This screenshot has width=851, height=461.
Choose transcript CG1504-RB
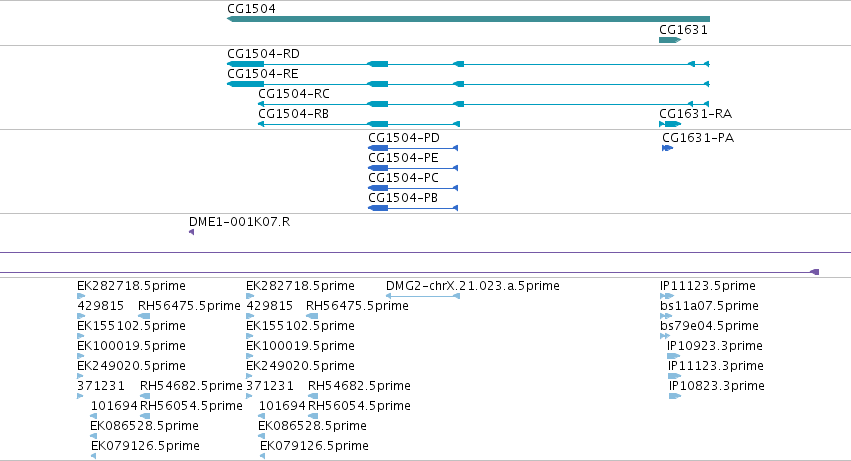point(294,114)
